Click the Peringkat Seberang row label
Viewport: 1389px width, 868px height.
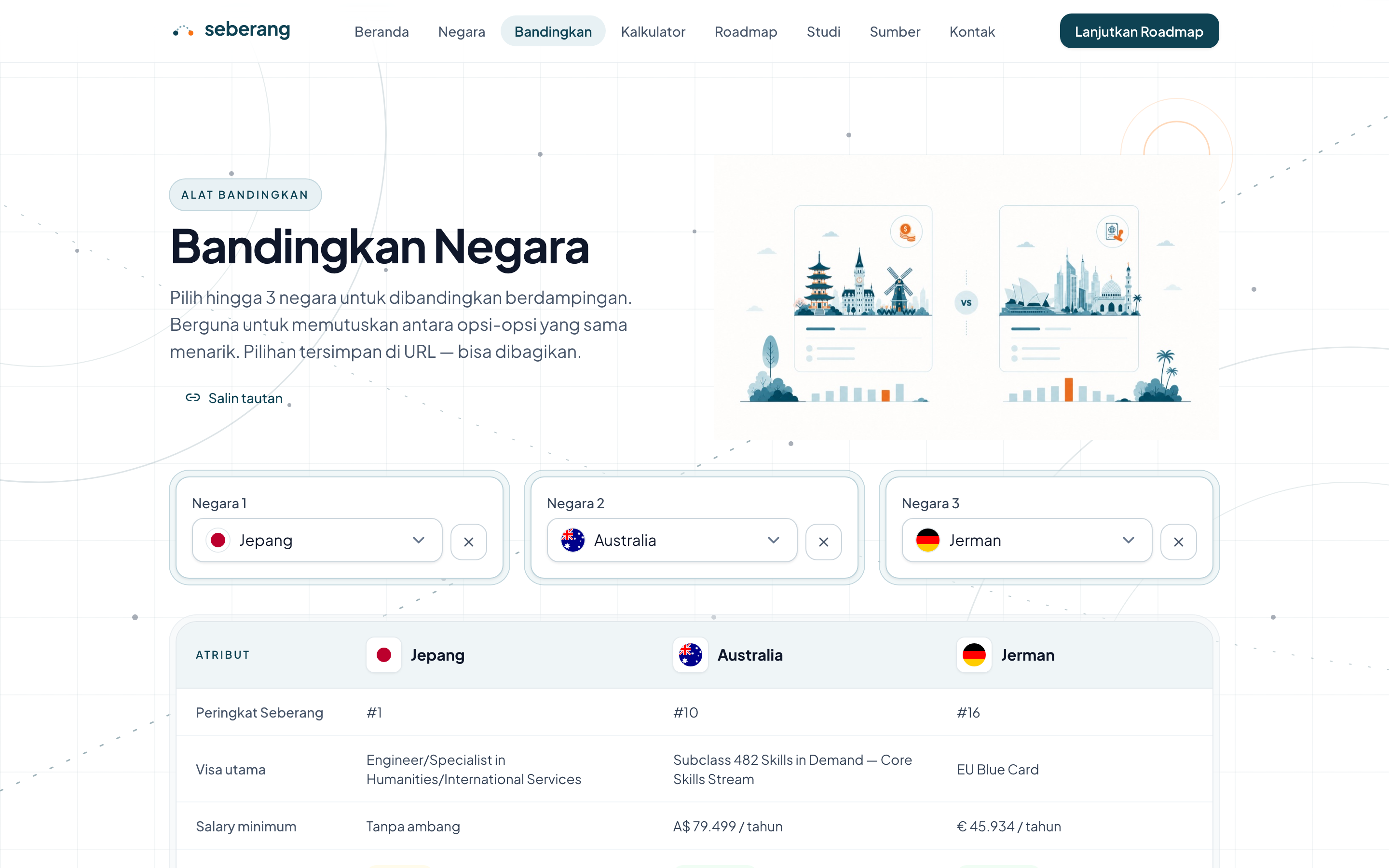(x=259, y=712)
